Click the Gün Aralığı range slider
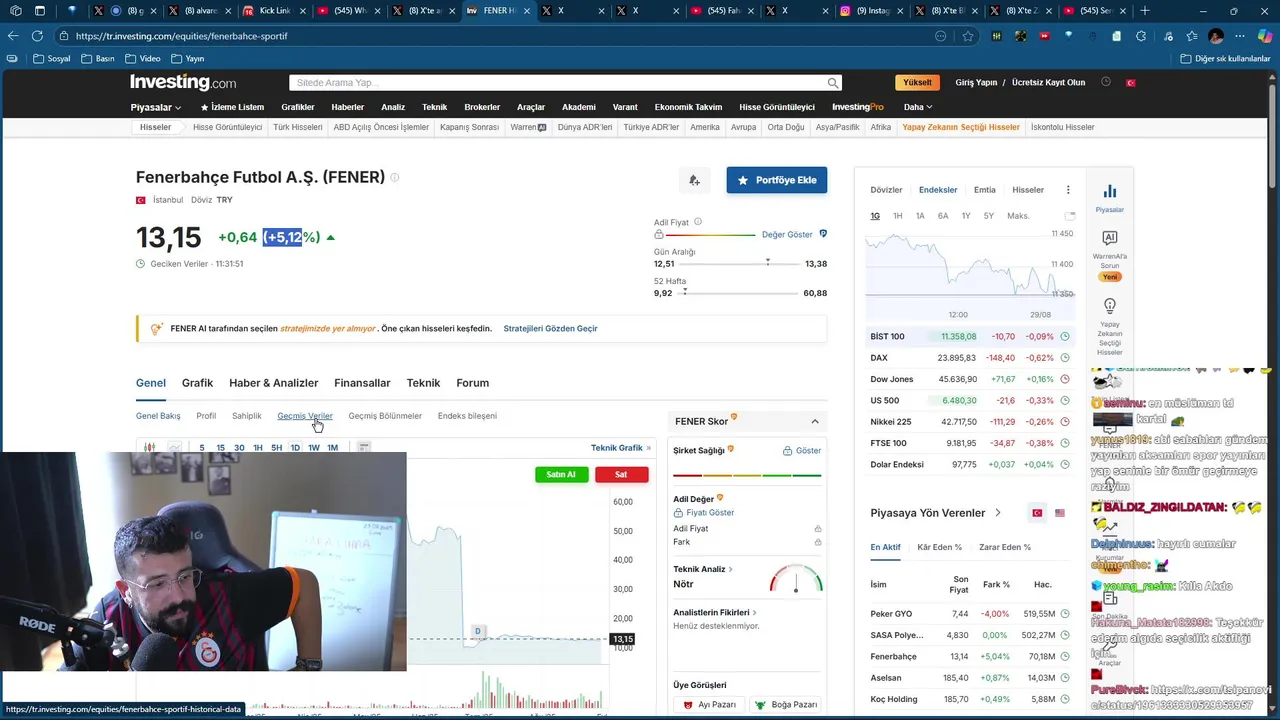Screen dimensions: 1280x720 740,263
